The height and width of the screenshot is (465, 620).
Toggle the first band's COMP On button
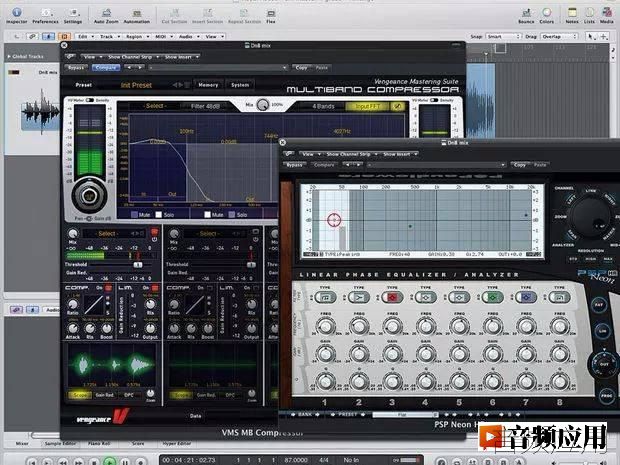point(108,287)
